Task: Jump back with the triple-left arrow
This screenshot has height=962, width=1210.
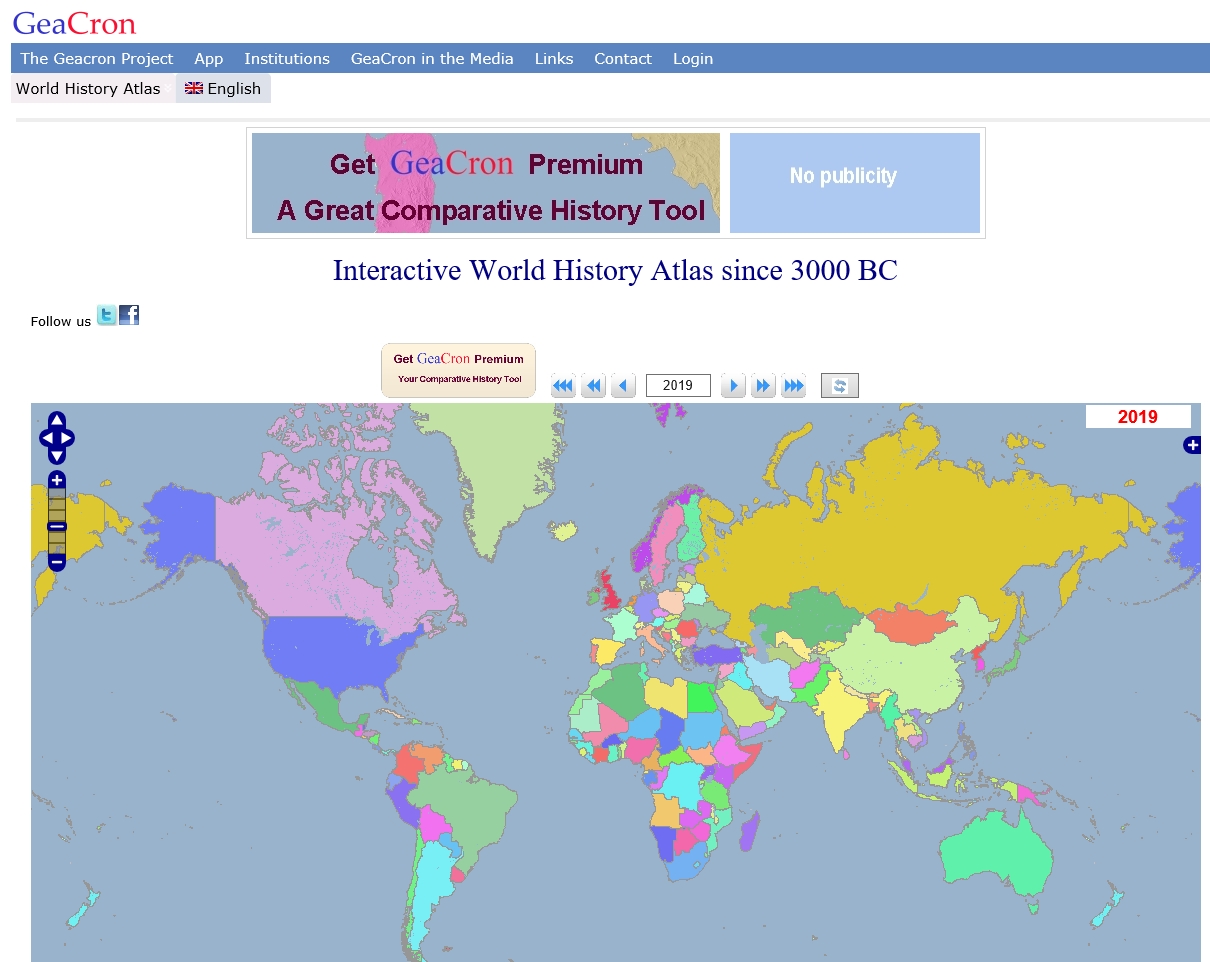Action: point(563,386)
